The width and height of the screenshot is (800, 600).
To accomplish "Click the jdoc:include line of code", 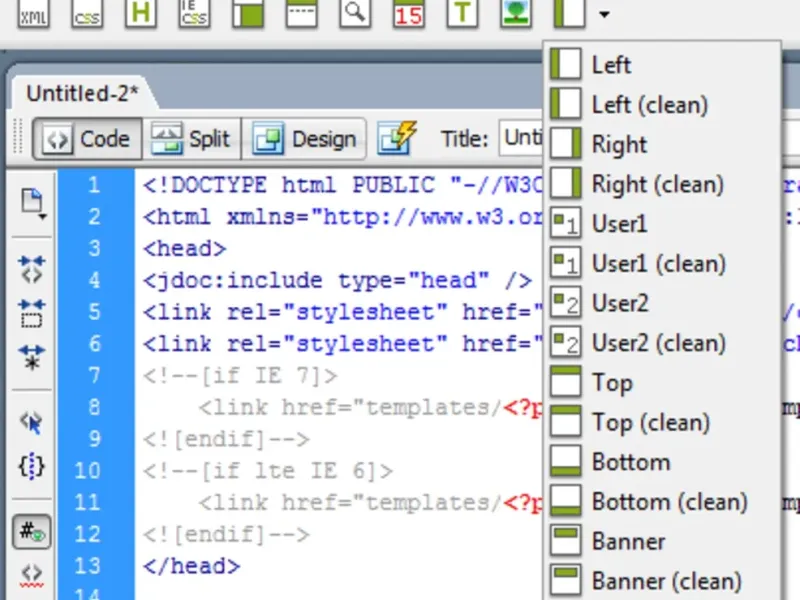I will click(337, 280).
